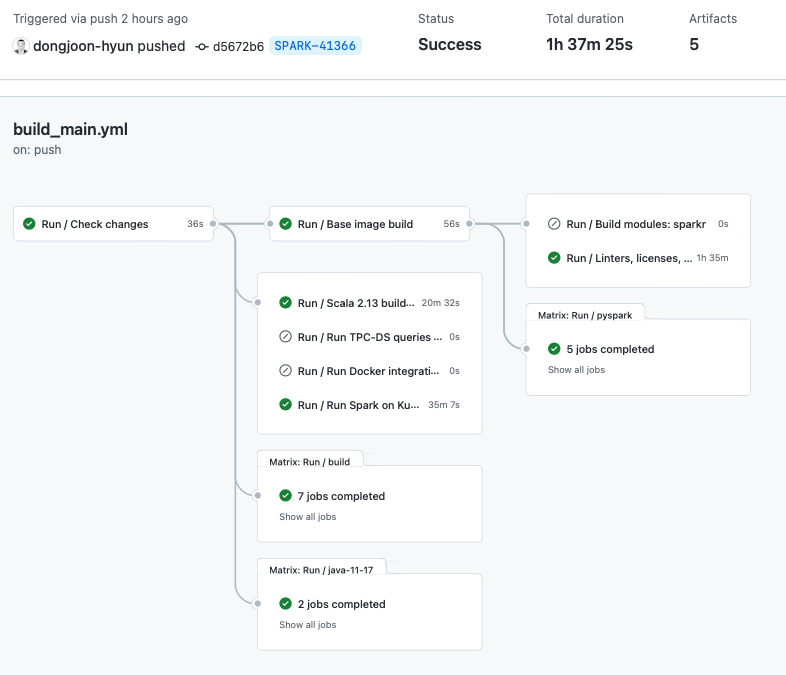Viewport: 786px width, 675px height.
Task: Click the green check on Base image build
Action: [x=286, y=224]
